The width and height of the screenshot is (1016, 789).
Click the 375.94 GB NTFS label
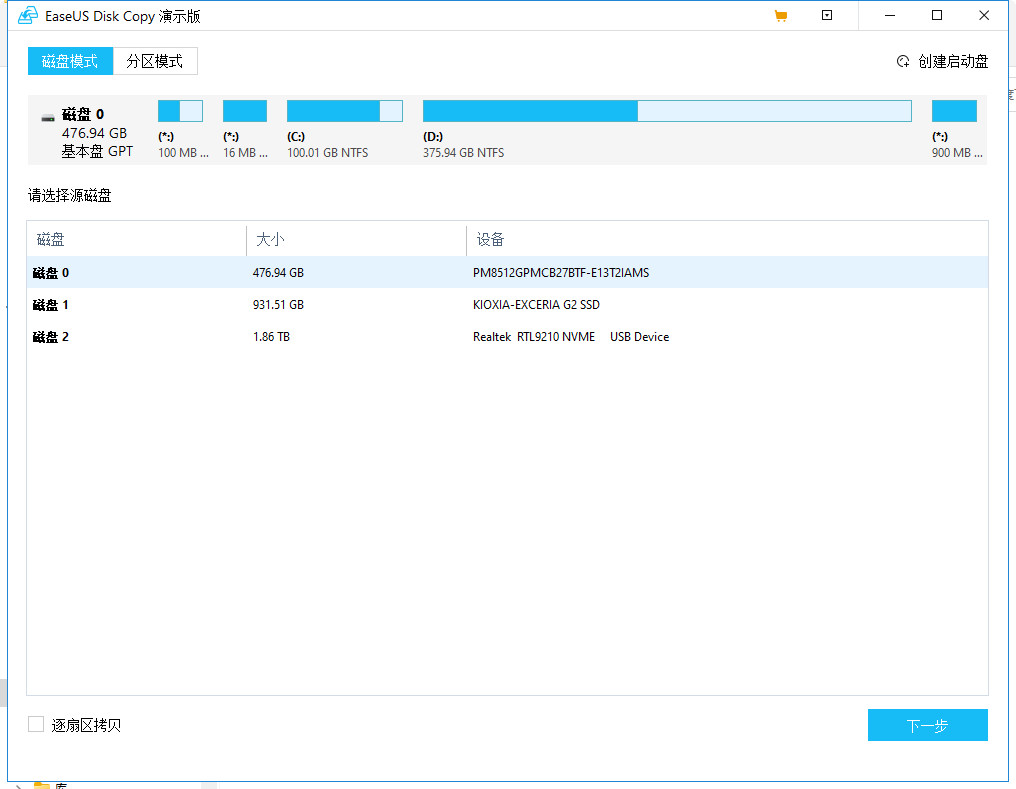pos(463,153)
